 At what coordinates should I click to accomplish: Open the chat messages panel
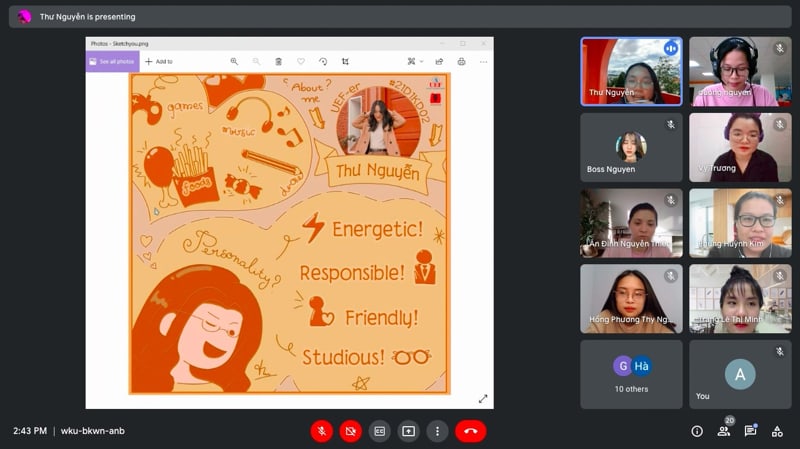coord(750,431)
